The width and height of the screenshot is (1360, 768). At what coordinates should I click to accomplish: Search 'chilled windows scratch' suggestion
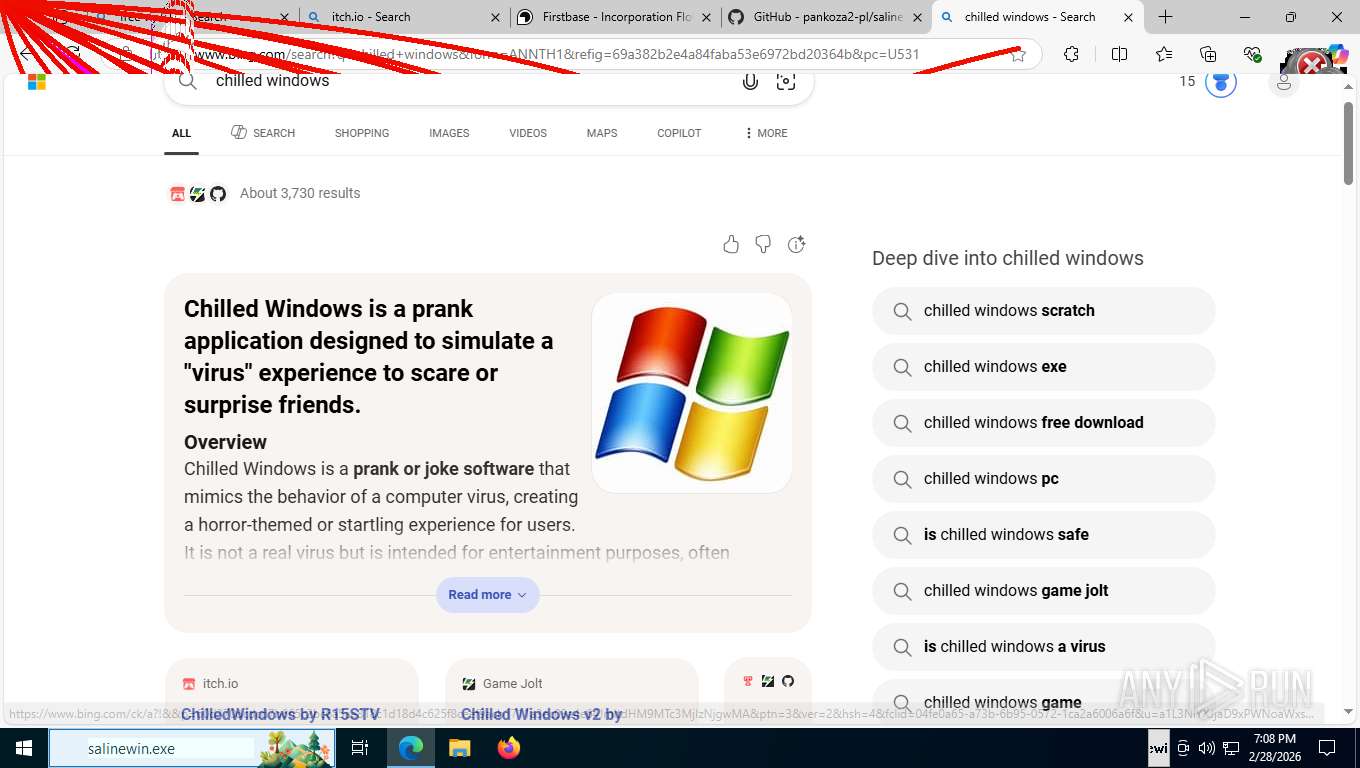(1043, 311)
